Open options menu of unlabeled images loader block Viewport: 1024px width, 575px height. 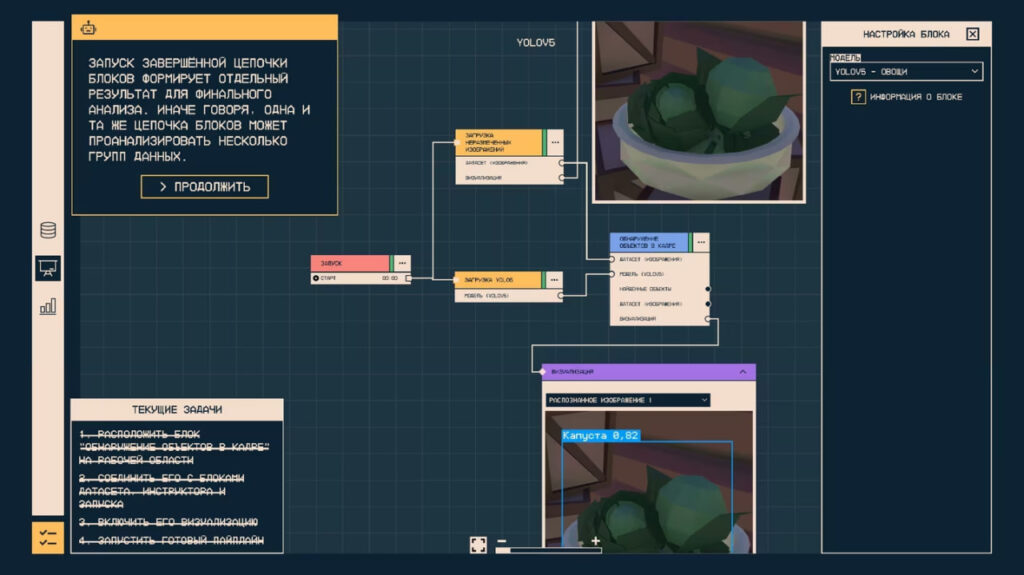554,142
